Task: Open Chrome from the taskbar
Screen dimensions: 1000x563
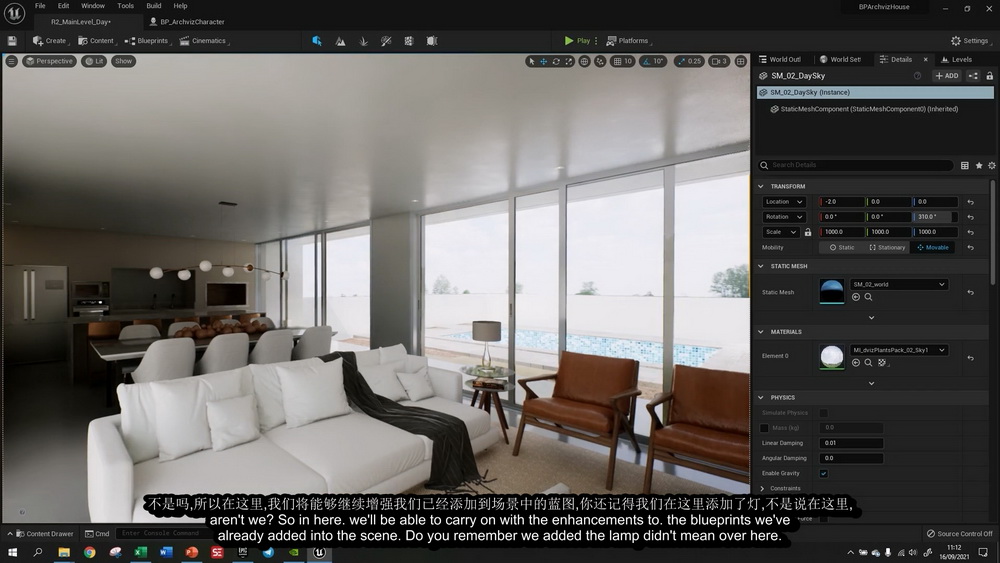Action: click(x=89, y=552)
